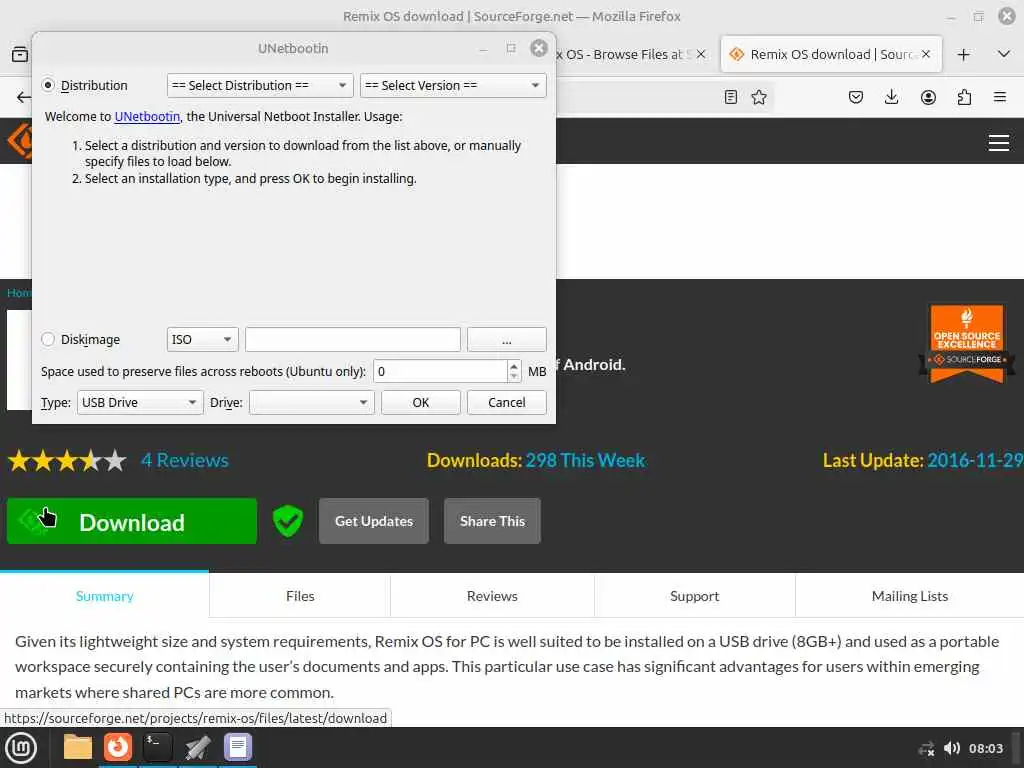The height and width of the screenshot is (768, 1024).
Task: Open a new Firefox tab
Action: click(x=963, y=54)
